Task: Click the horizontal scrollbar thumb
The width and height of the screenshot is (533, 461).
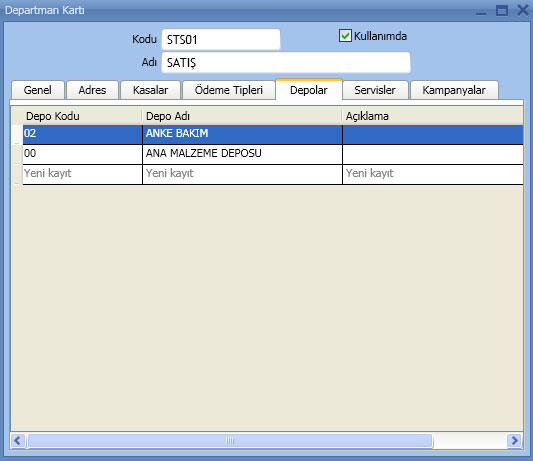Action: [230, 441]
